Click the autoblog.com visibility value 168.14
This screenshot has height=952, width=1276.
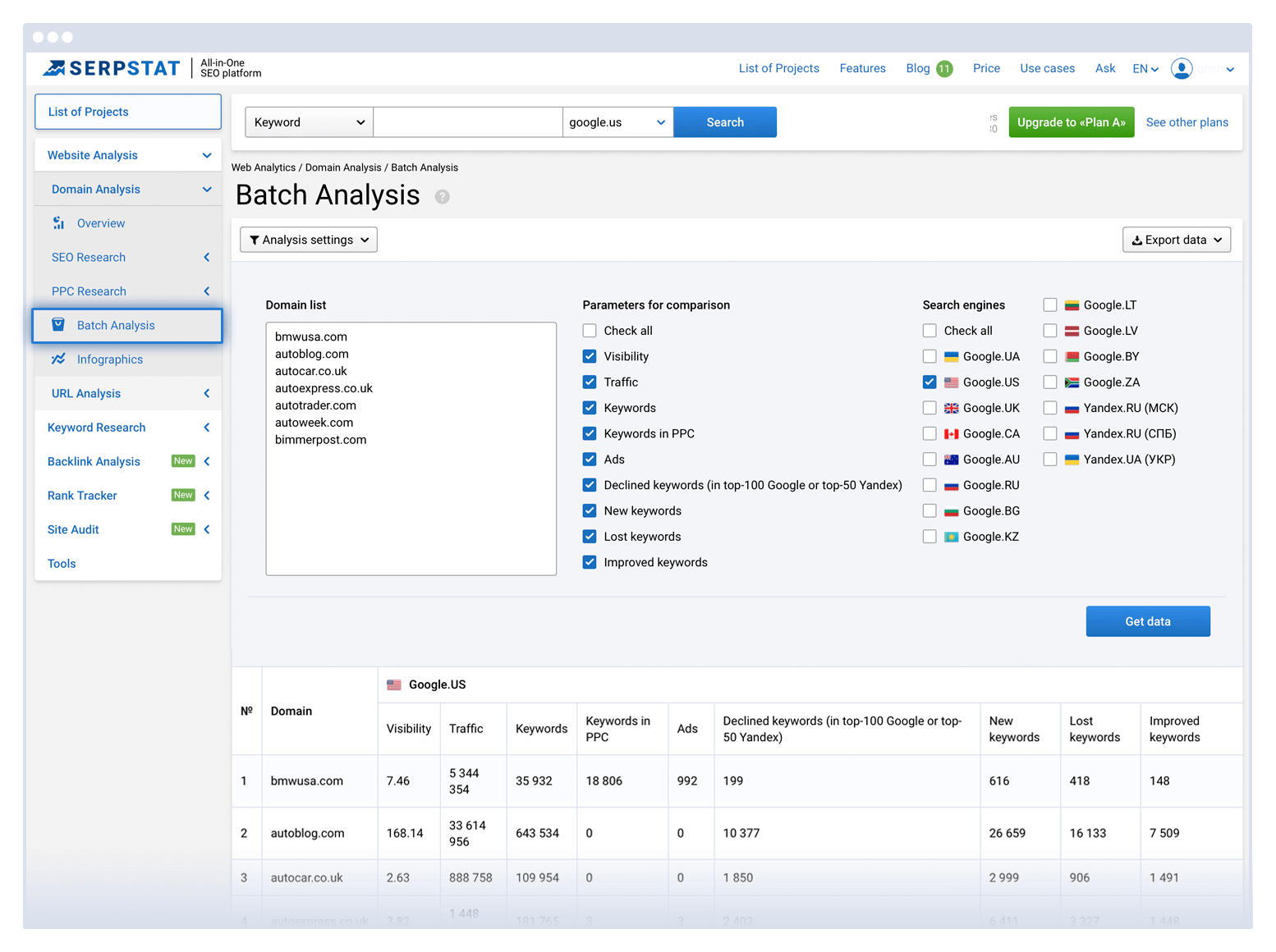click(405, 833)
